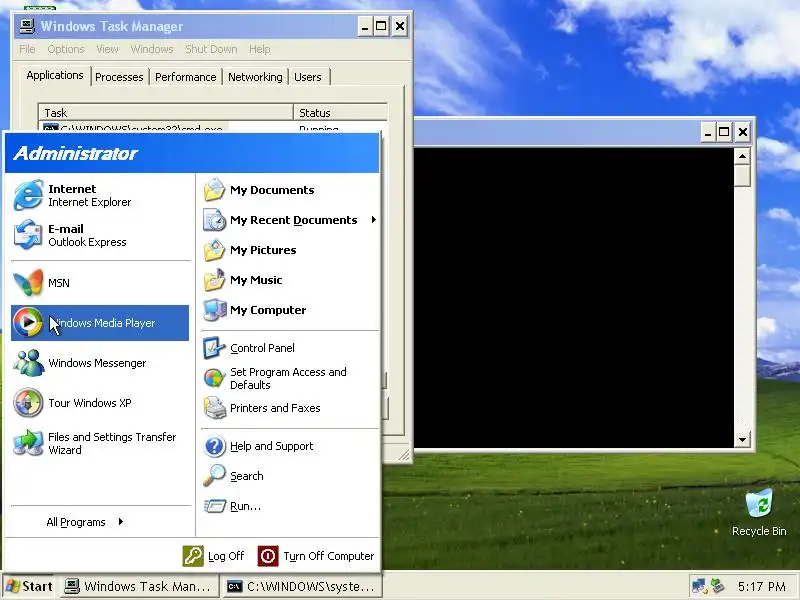
Task: Click the Log Off key icon
Action: coord(193,556)
